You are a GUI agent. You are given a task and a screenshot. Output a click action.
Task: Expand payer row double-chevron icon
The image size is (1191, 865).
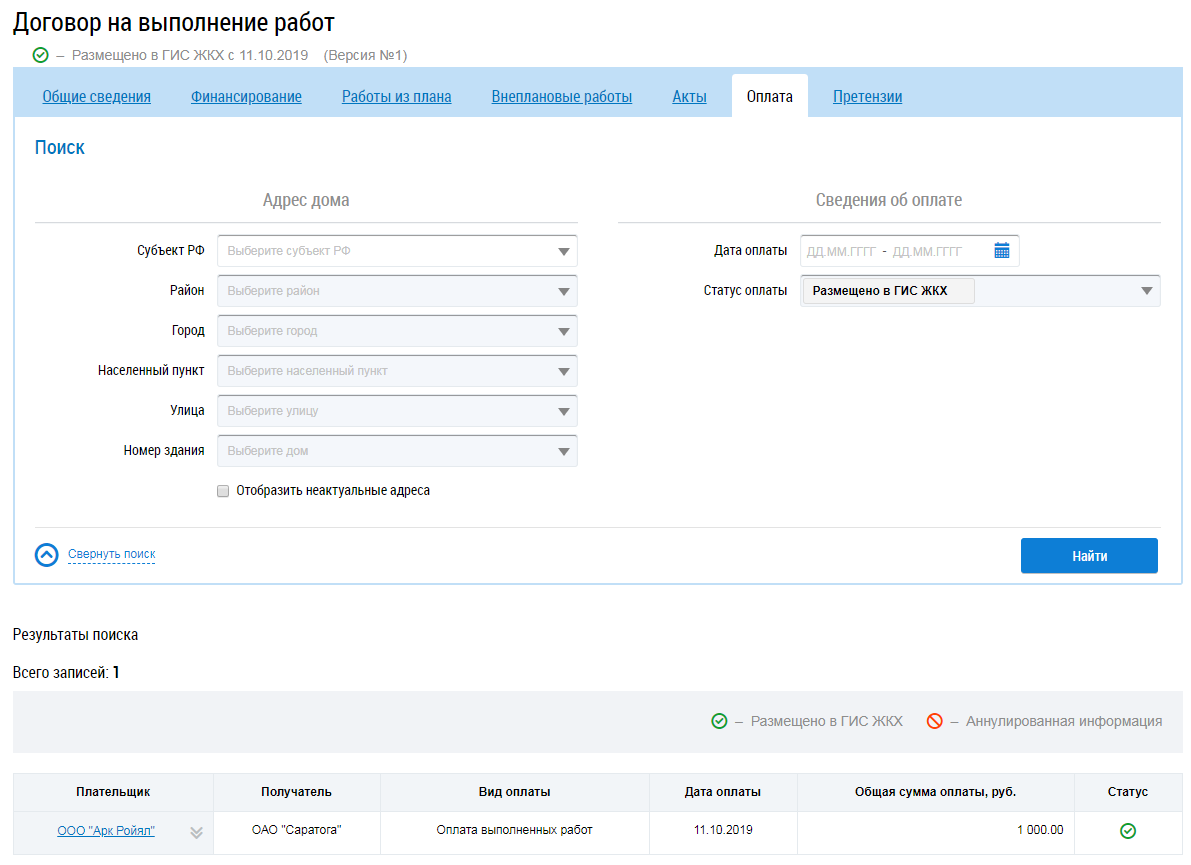pos(197,832)
